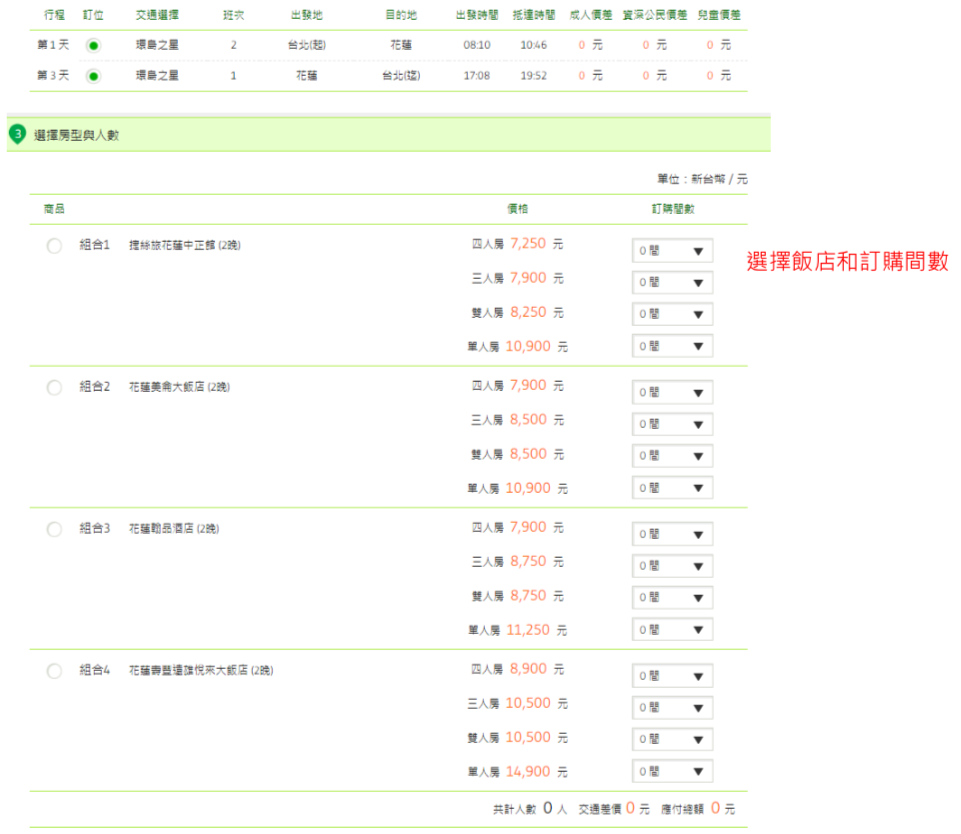Choose the 組合3 hotel radio button

click(54, 529)
